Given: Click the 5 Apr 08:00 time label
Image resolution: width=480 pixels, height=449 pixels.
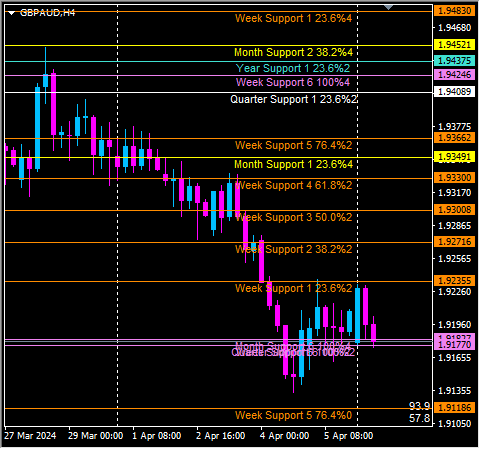Looking at the screenshot, I should point(349,436).
